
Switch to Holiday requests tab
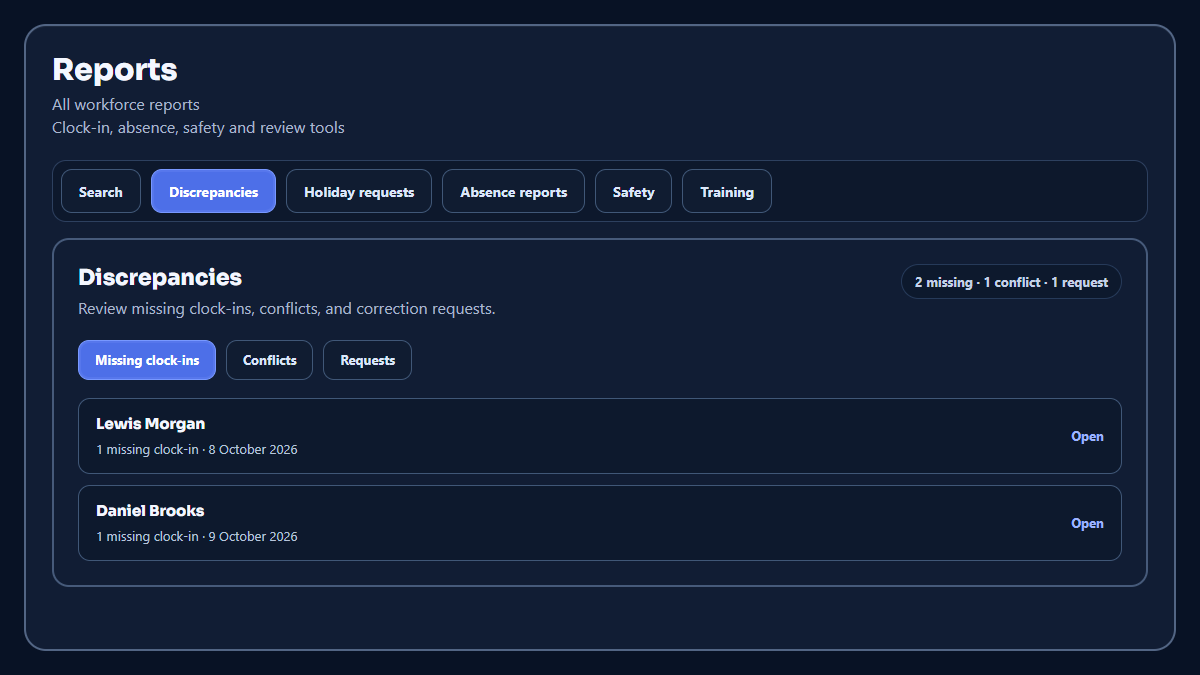[359, 191]
